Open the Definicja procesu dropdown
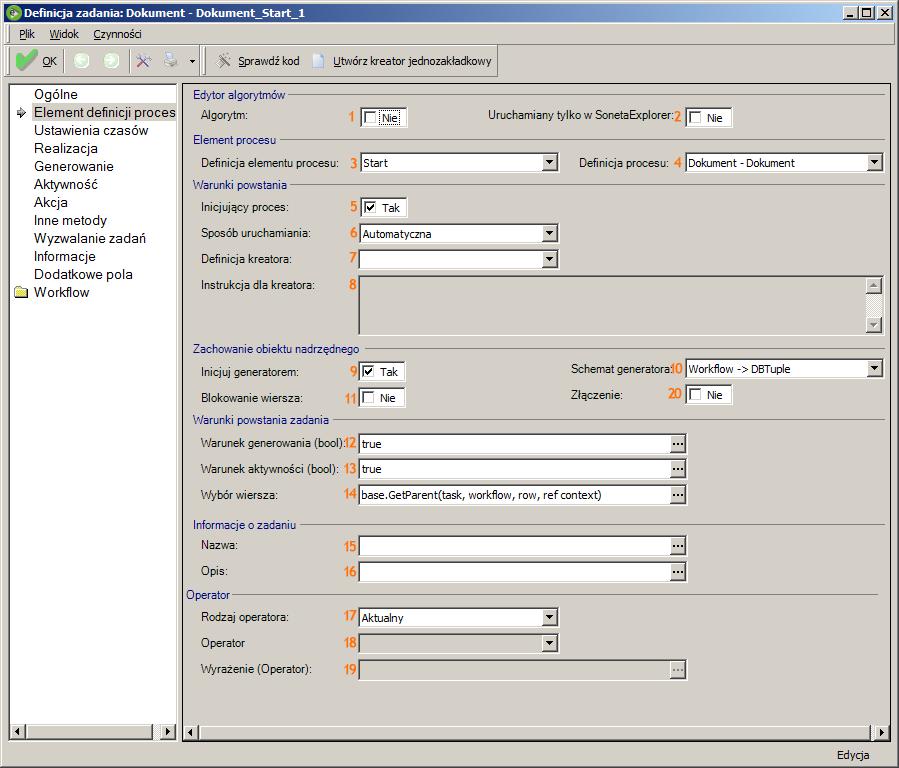Image resolution: width=899 pixels, height=768 pixels. 874,163
